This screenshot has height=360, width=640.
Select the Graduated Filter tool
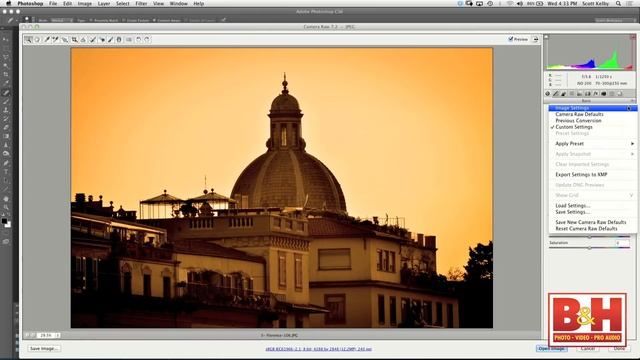[119, 40]
